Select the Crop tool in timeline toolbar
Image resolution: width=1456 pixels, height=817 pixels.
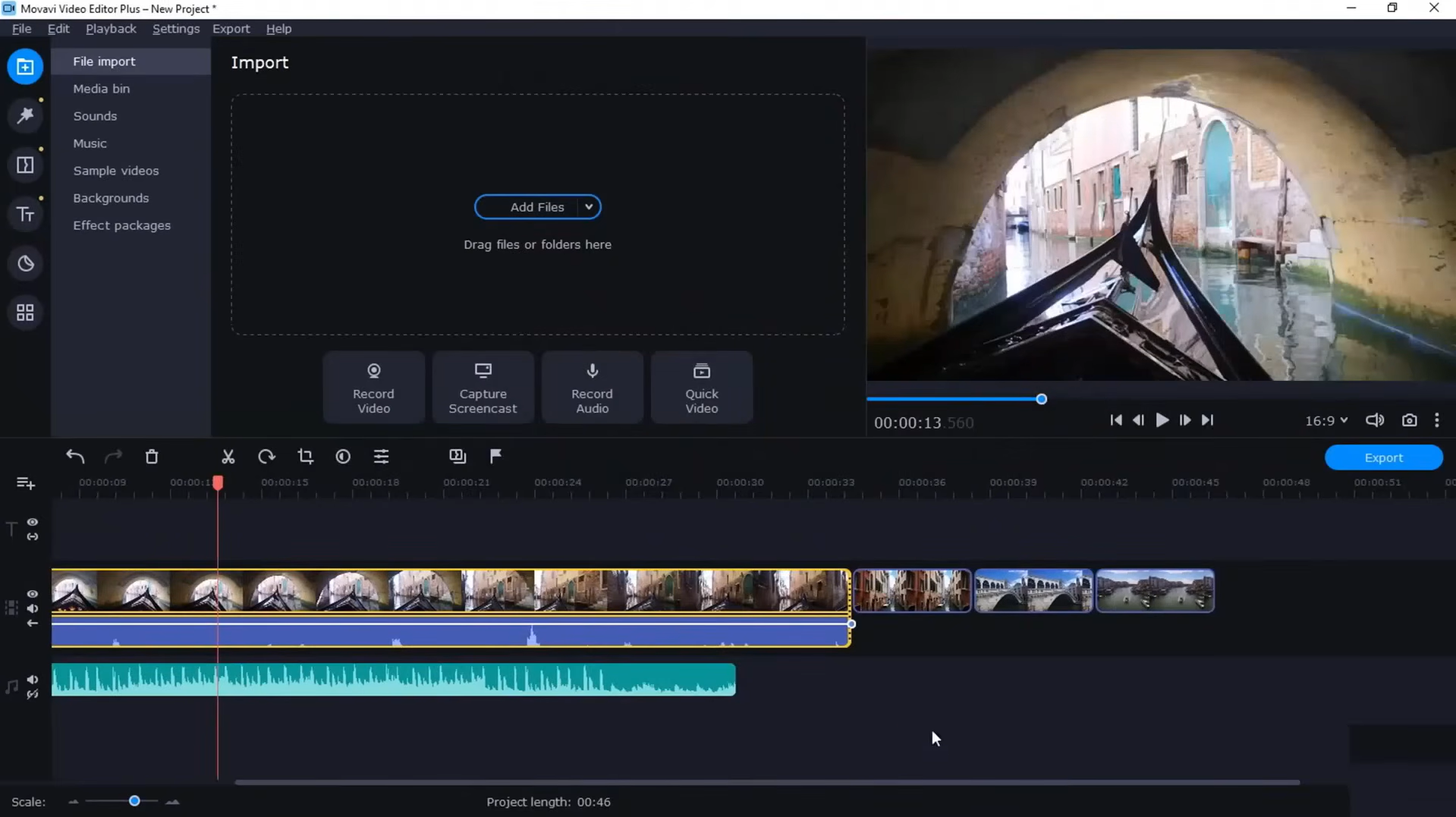[x=305, y=457]
